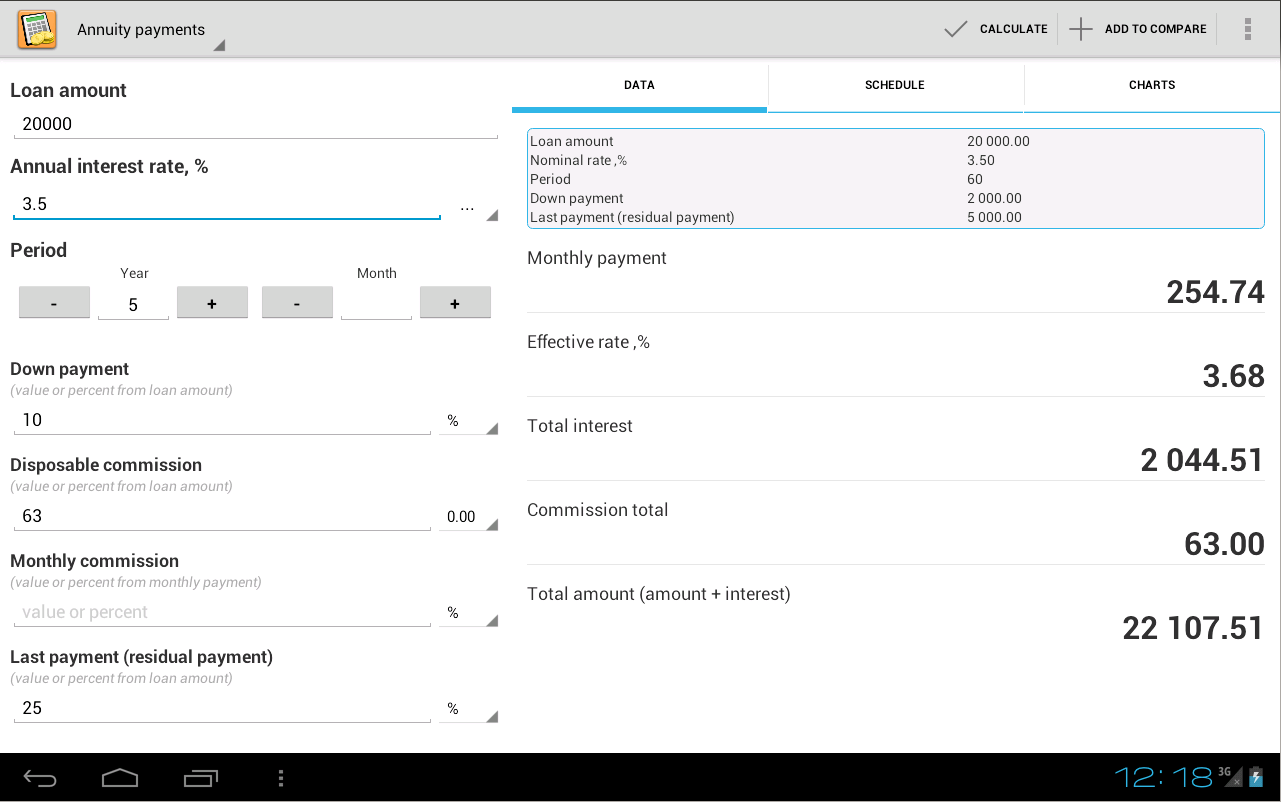Open the three-dot overflow menu
The height and width of the screenshot is (802, 1281).
click(1247, 29)
